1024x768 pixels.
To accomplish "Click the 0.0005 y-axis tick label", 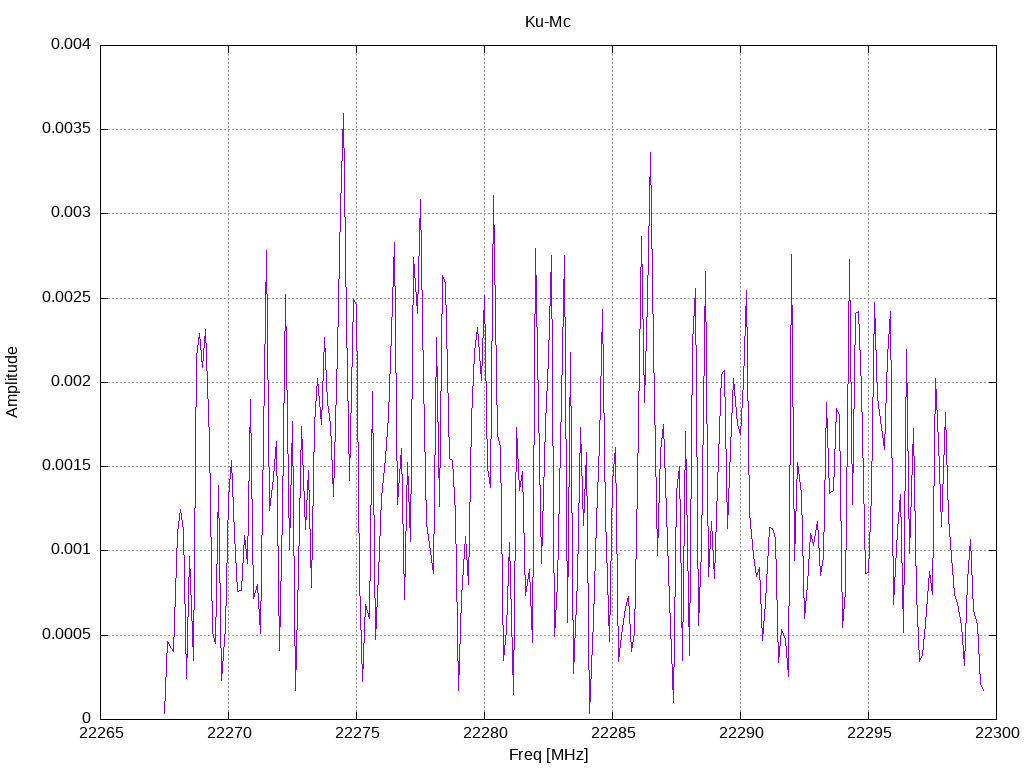I will pyautogui.click(x=66, y=634).
